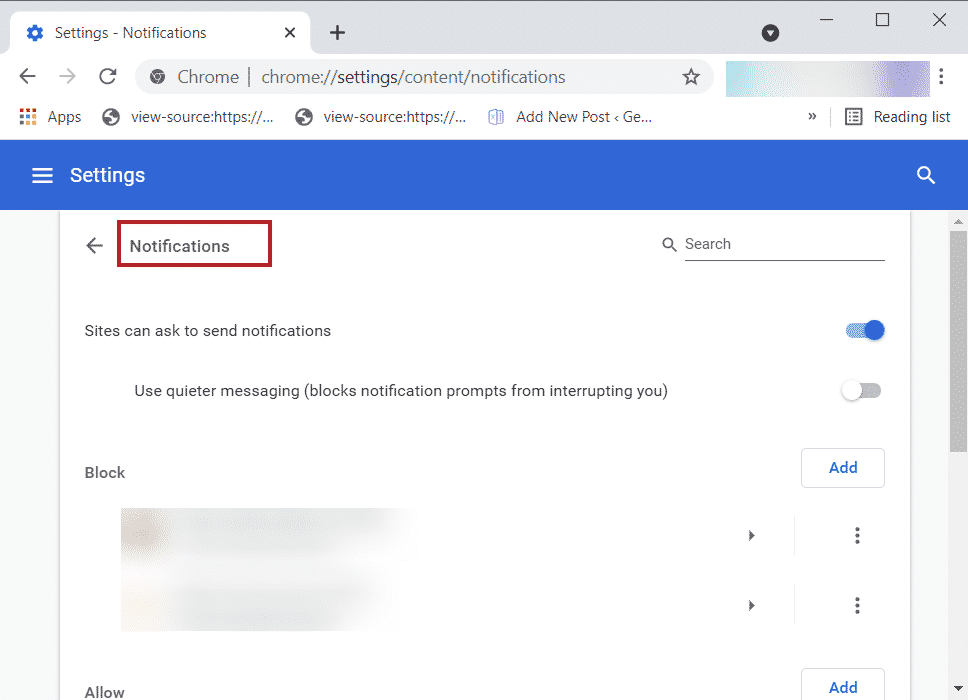
Task: Click the Apps shortcut on the bookmarks bar
Action: 49,116
